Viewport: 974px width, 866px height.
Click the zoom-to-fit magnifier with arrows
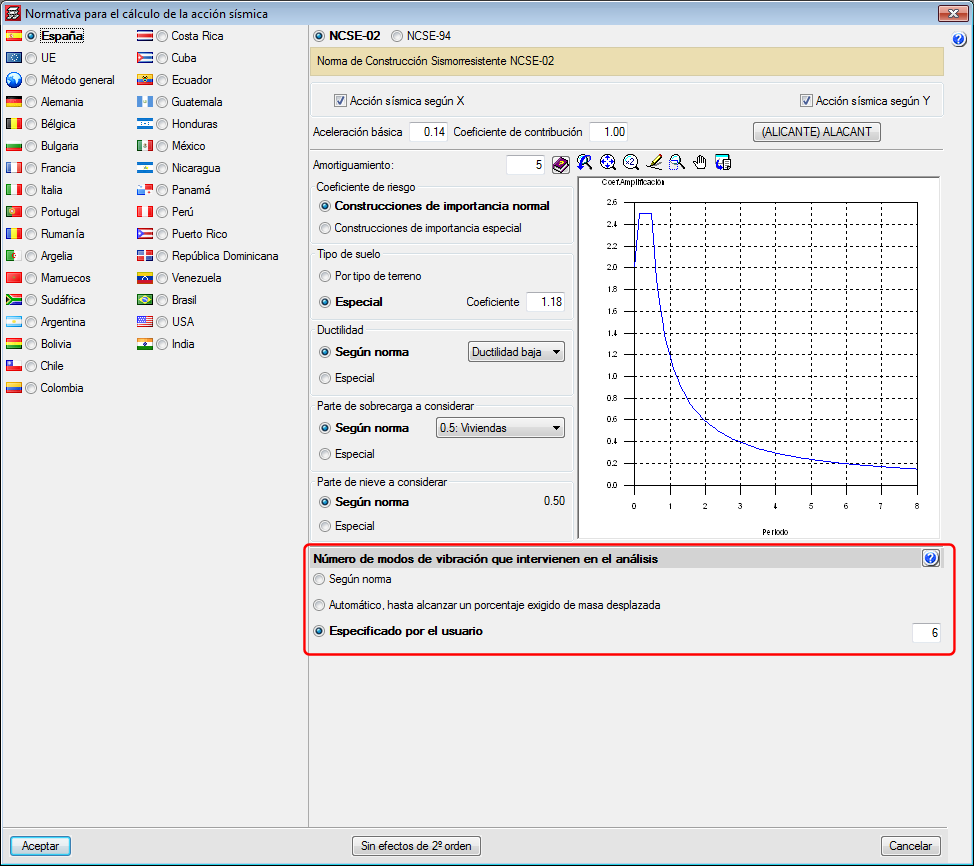(x=608, y=163)
